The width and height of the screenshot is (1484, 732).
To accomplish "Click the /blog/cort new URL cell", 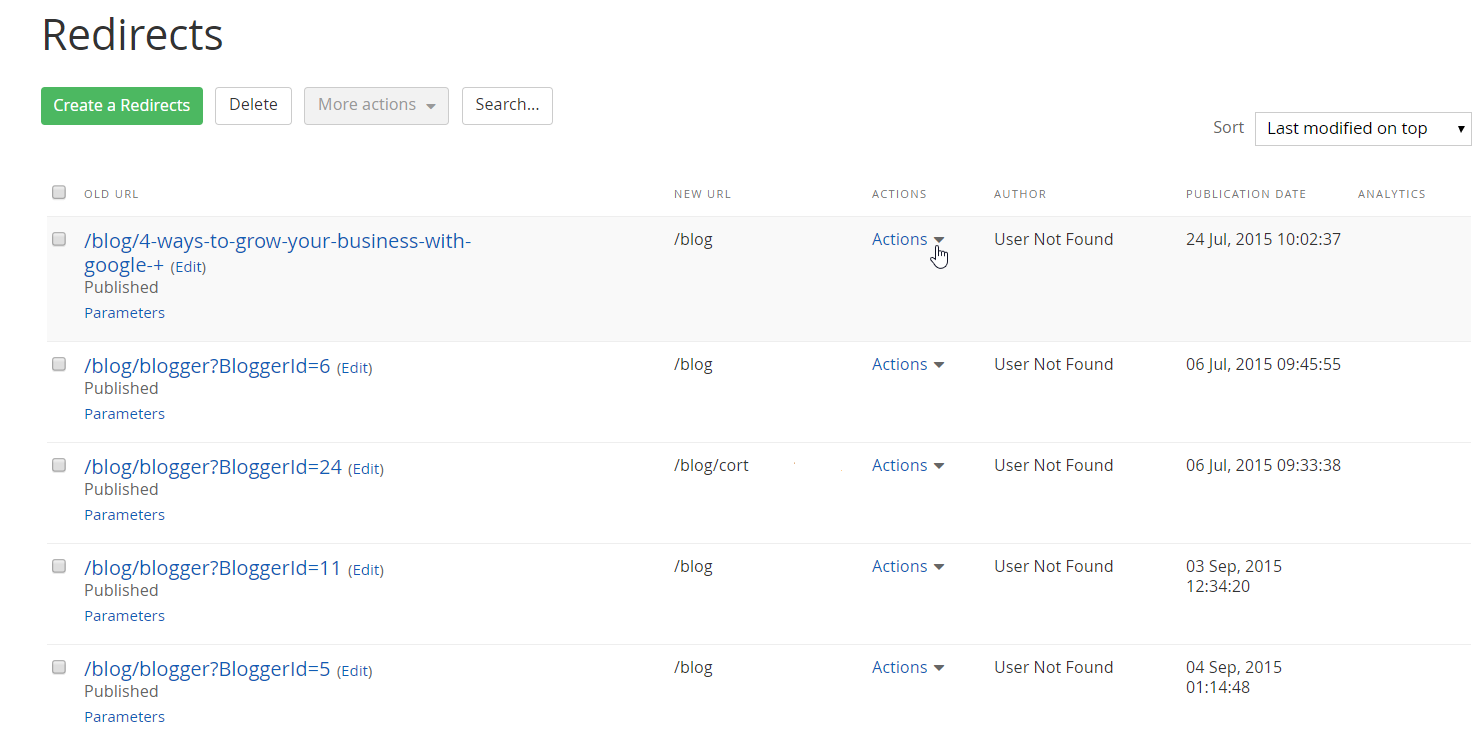I will pos(711,465).
